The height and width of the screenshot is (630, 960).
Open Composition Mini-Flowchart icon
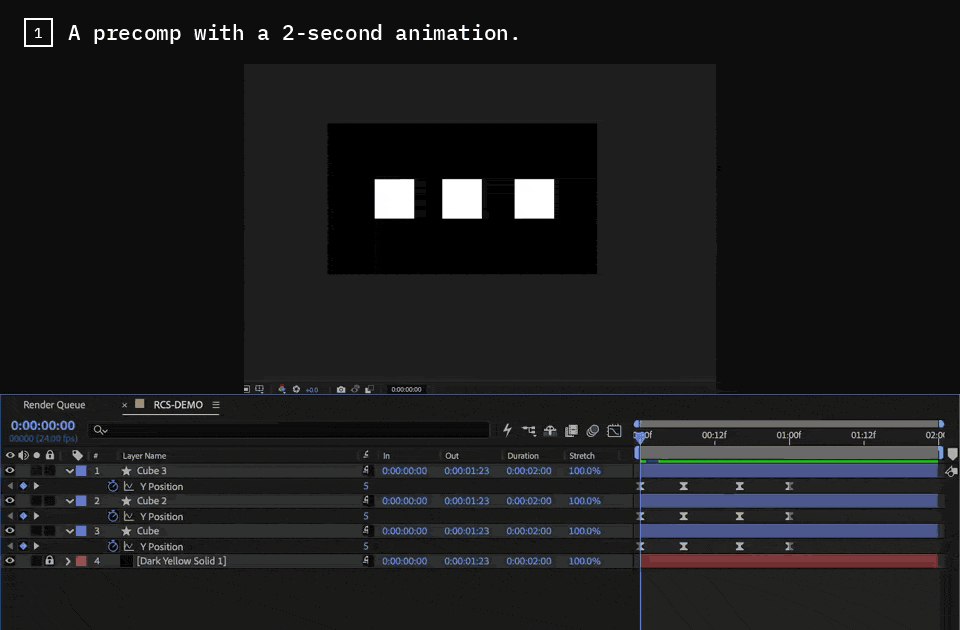[x=528, y=430]
